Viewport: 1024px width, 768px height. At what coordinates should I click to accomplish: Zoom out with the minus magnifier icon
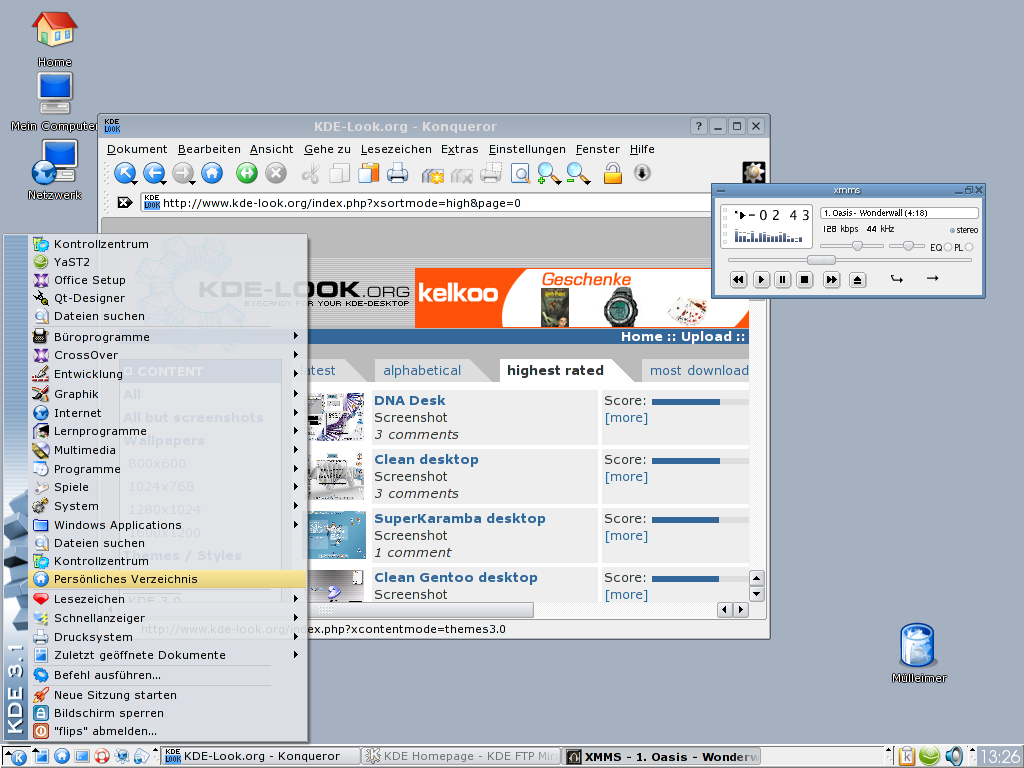[x=578, y=174]
